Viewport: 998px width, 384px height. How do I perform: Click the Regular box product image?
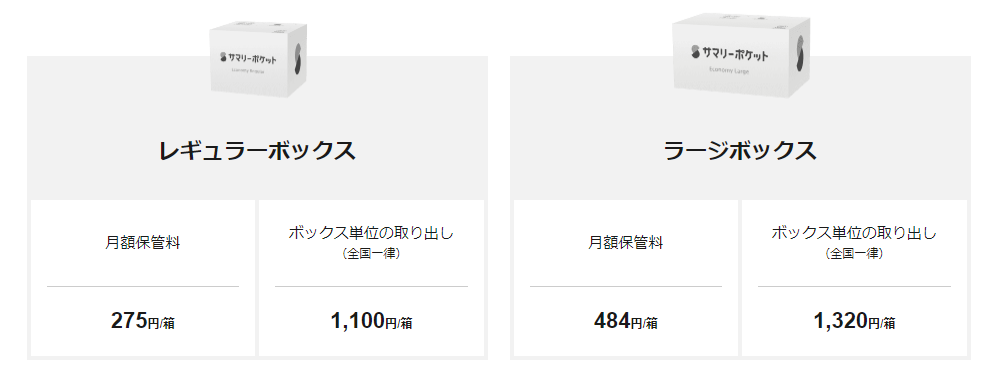(x=258, y=58)
